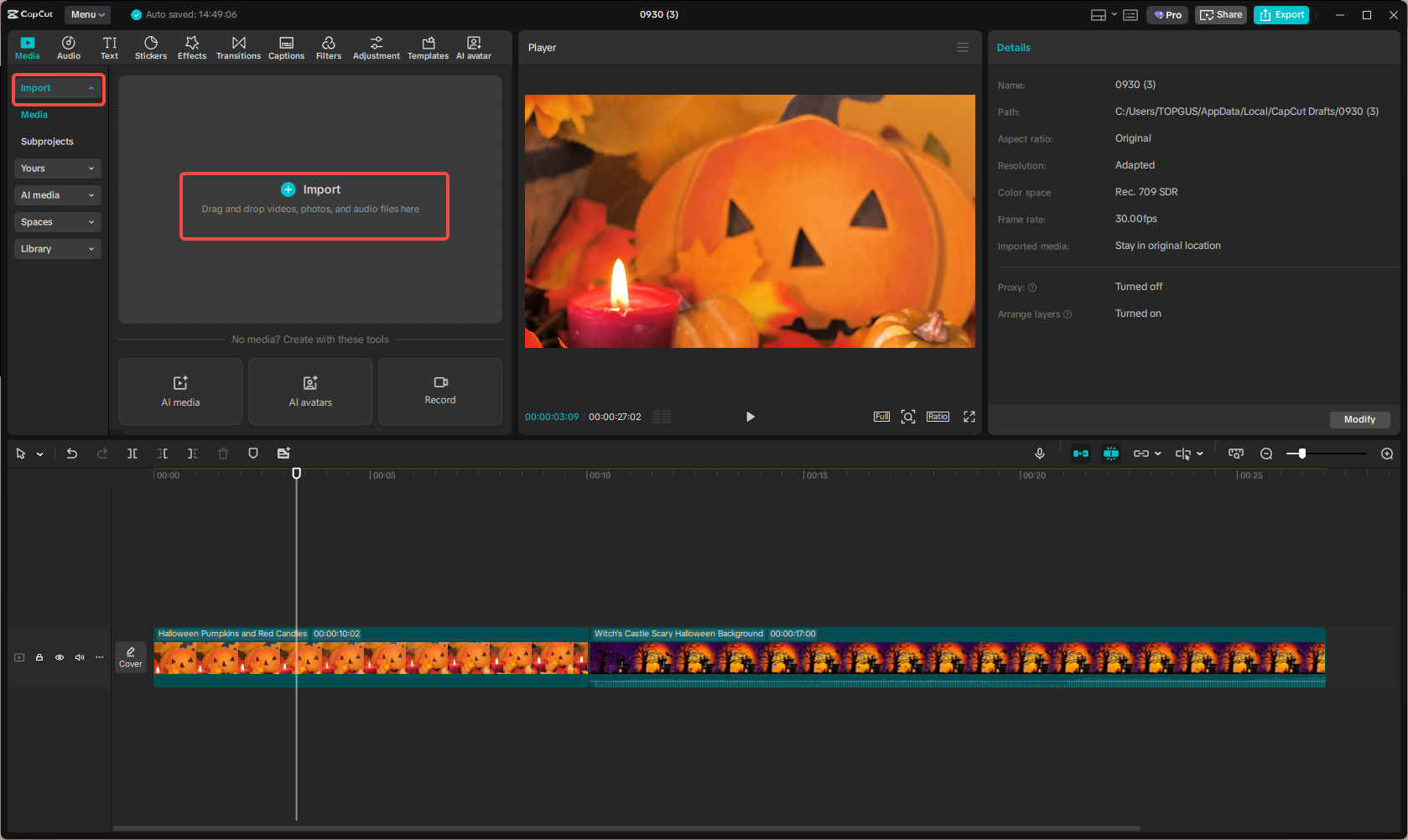Click the Undo icon above the timeline
The width and height of the screenshot is (1408, 840).
pyautogui.click(x=72, y=454)
